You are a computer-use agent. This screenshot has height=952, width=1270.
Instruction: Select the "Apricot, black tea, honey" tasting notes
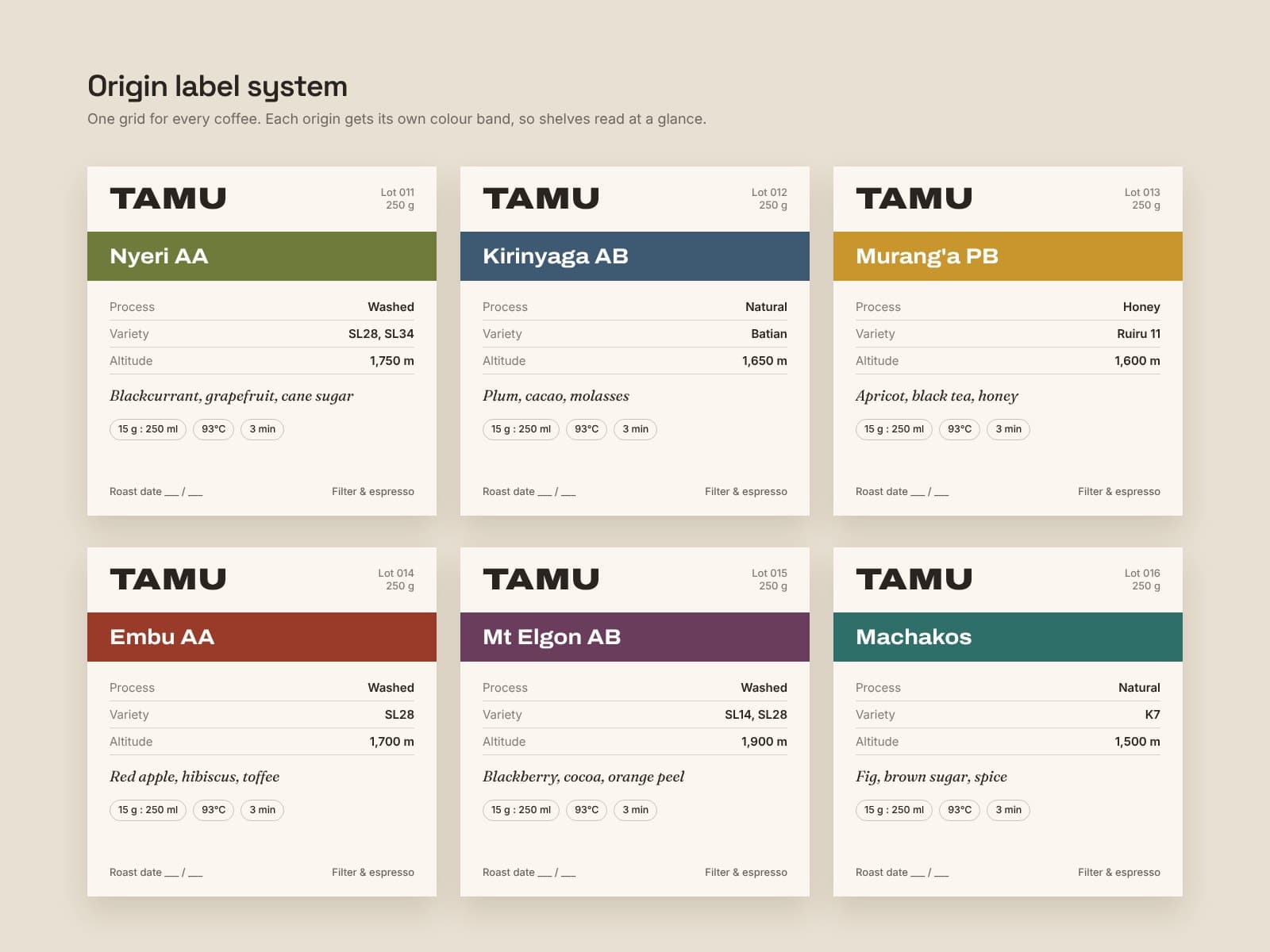(937, 396)
